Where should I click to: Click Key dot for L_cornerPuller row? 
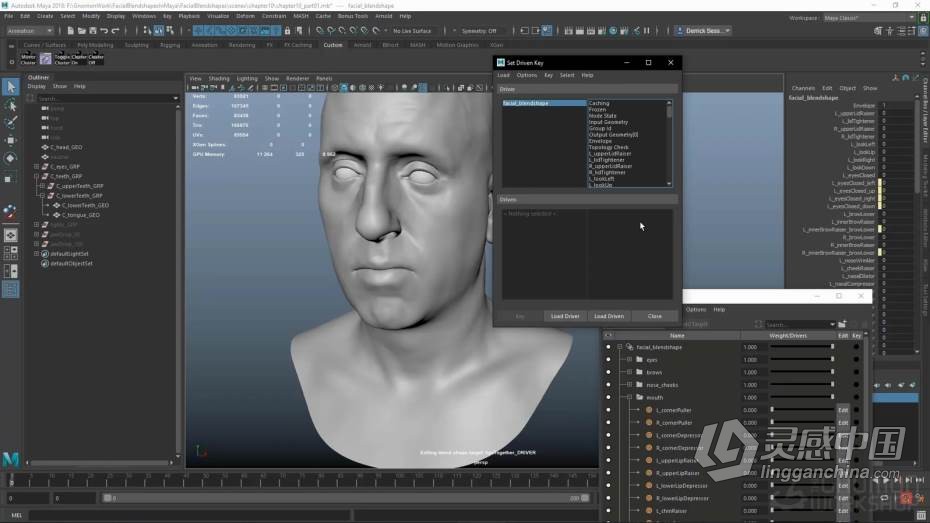tap(856, 410)
